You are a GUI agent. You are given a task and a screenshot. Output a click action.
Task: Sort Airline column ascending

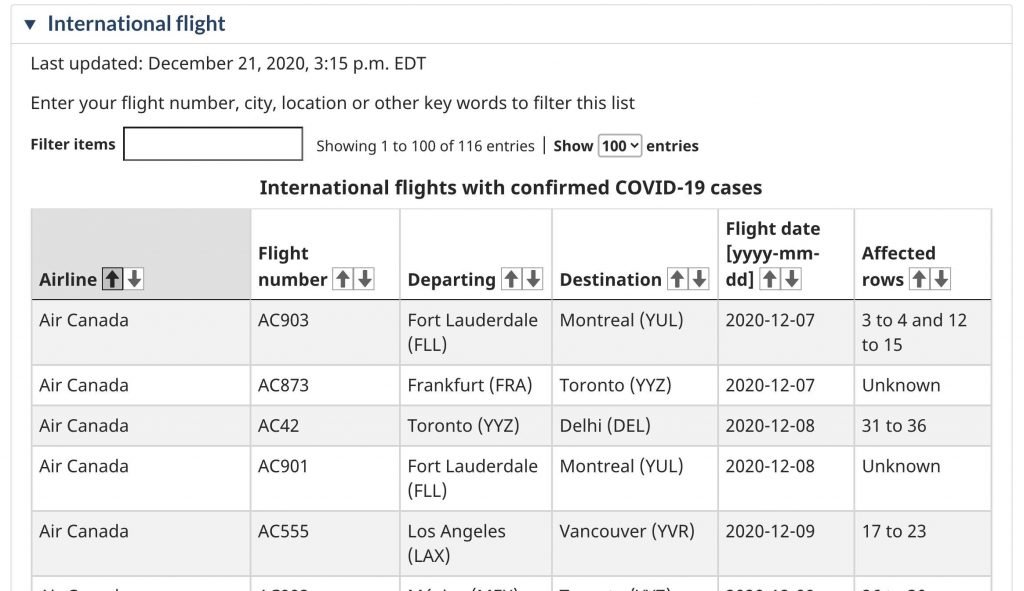[112, 280]
